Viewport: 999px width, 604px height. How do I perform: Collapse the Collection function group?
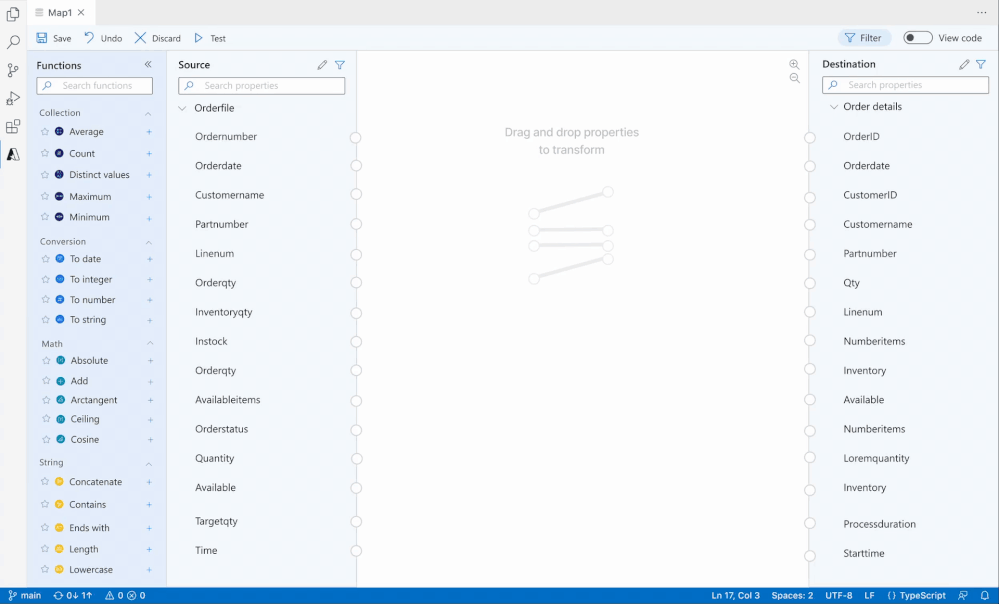[148, 113]
